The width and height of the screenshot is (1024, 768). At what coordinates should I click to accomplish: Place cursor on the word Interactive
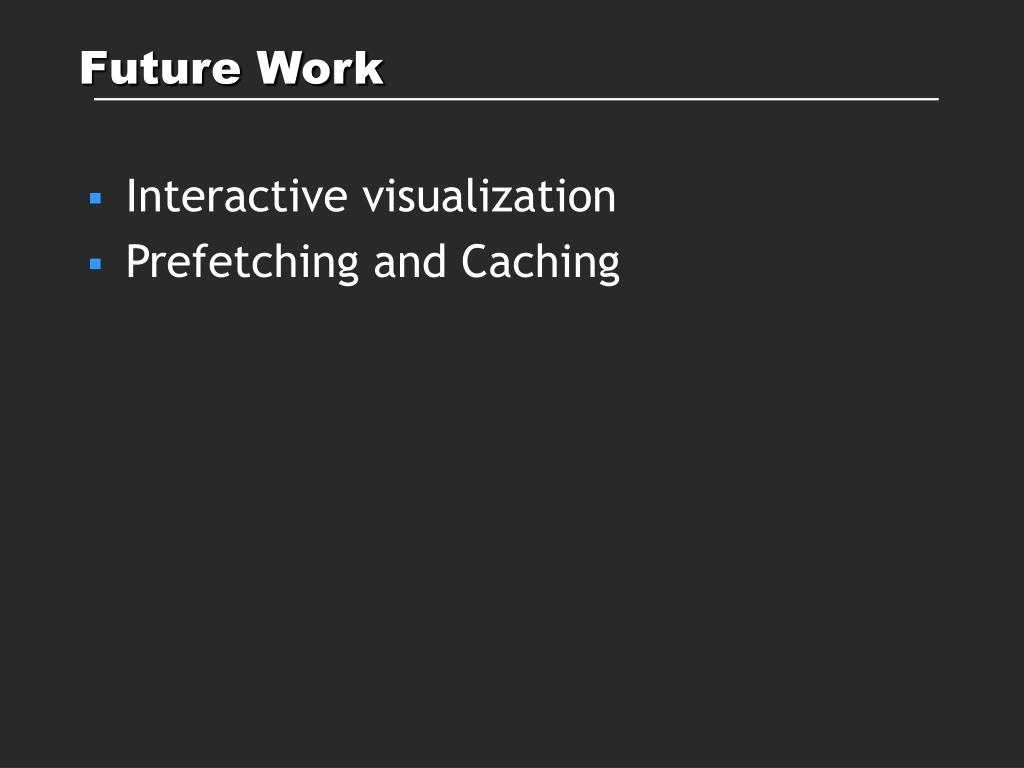point(236,195)
